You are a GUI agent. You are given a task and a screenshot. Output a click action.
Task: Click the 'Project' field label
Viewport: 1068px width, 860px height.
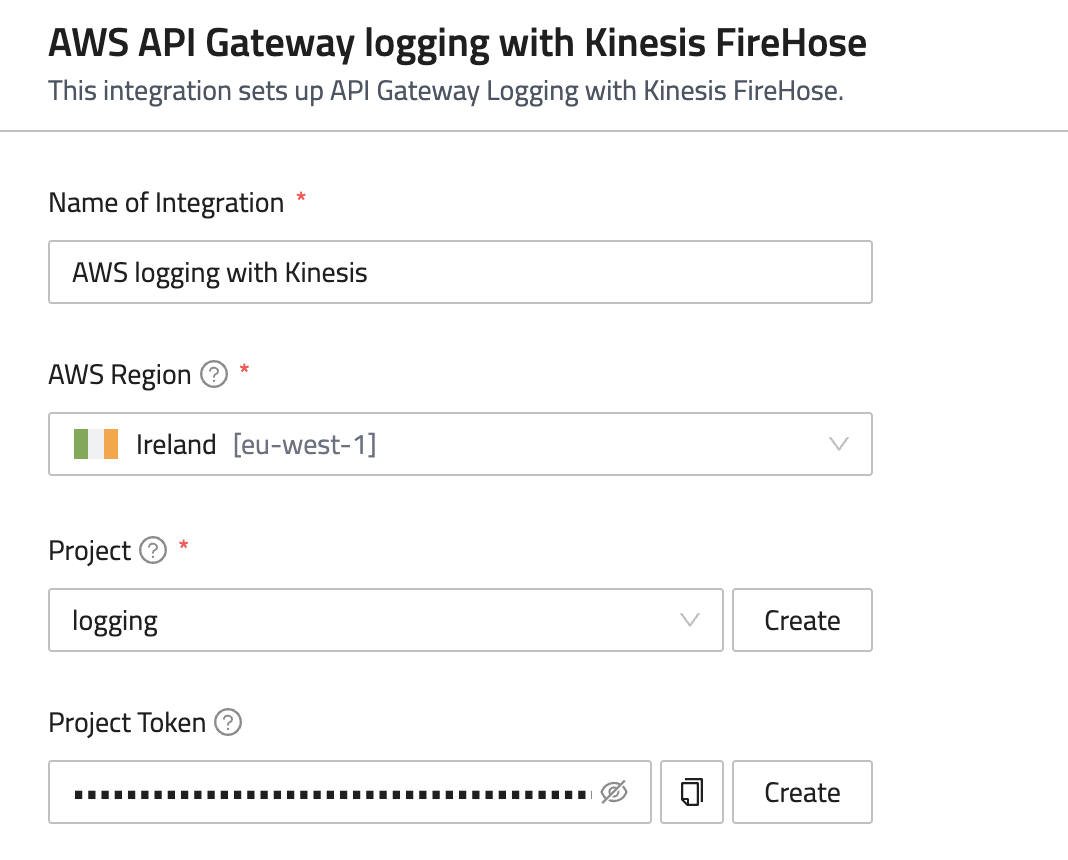pyautogui.click(x=90, y=551)
